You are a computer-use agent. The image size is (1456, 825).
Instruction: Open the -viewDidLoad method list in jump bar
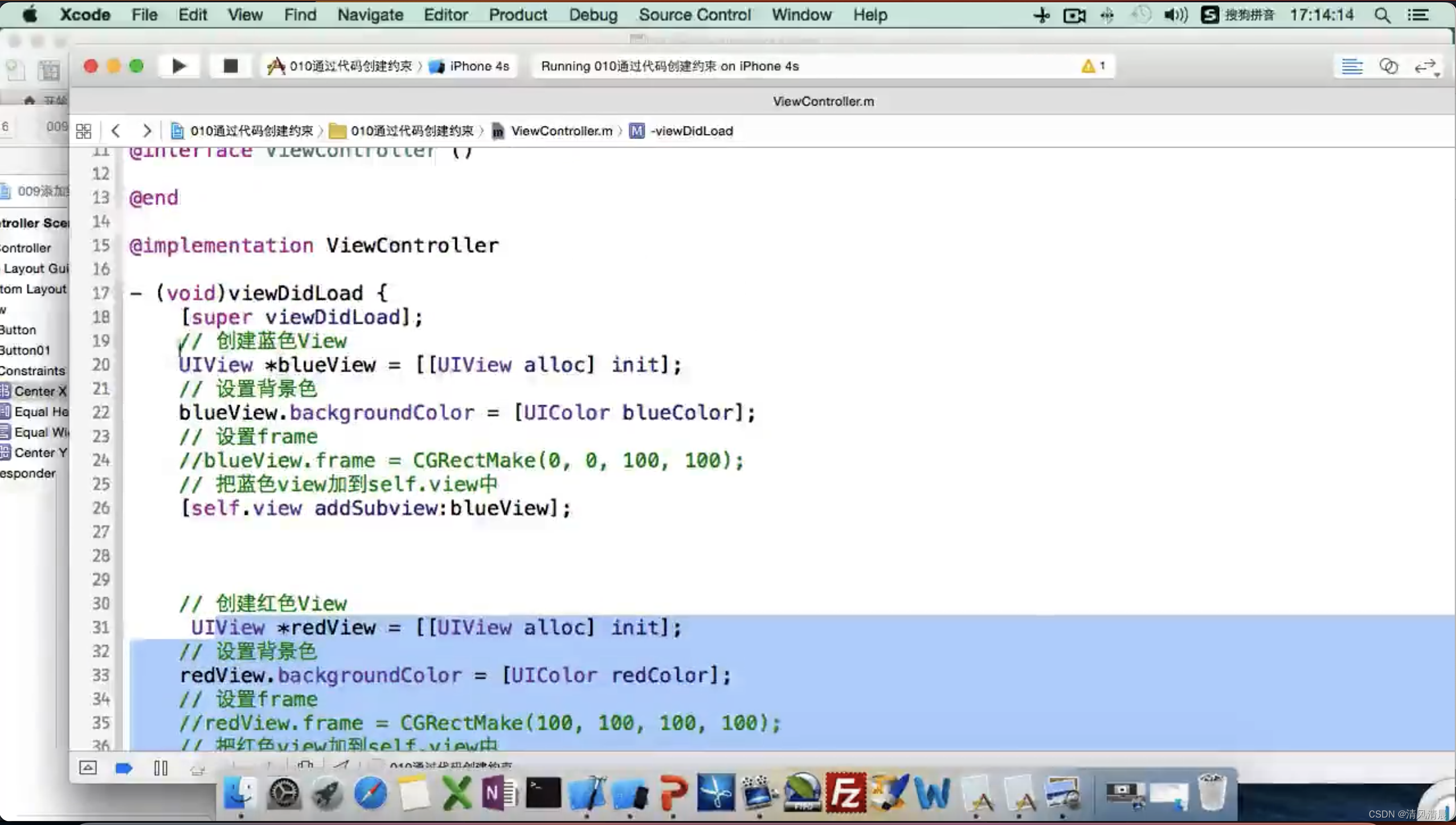[681, 131]
